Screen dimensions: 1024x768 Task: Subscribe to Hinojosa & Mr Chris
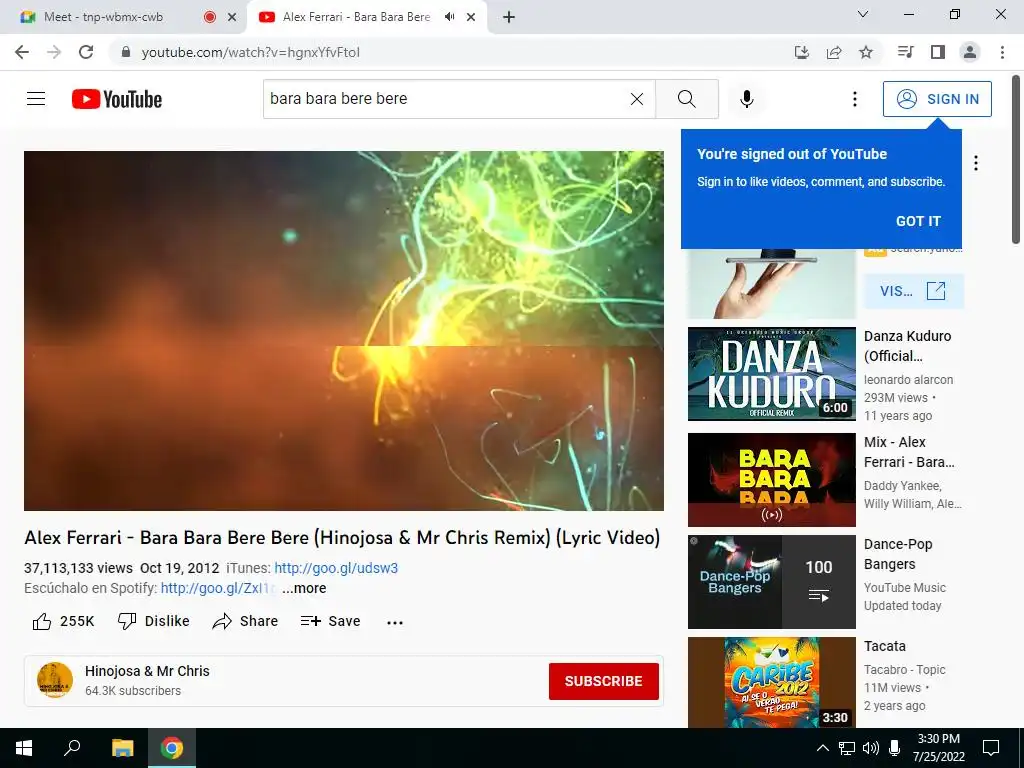[603, 681]
